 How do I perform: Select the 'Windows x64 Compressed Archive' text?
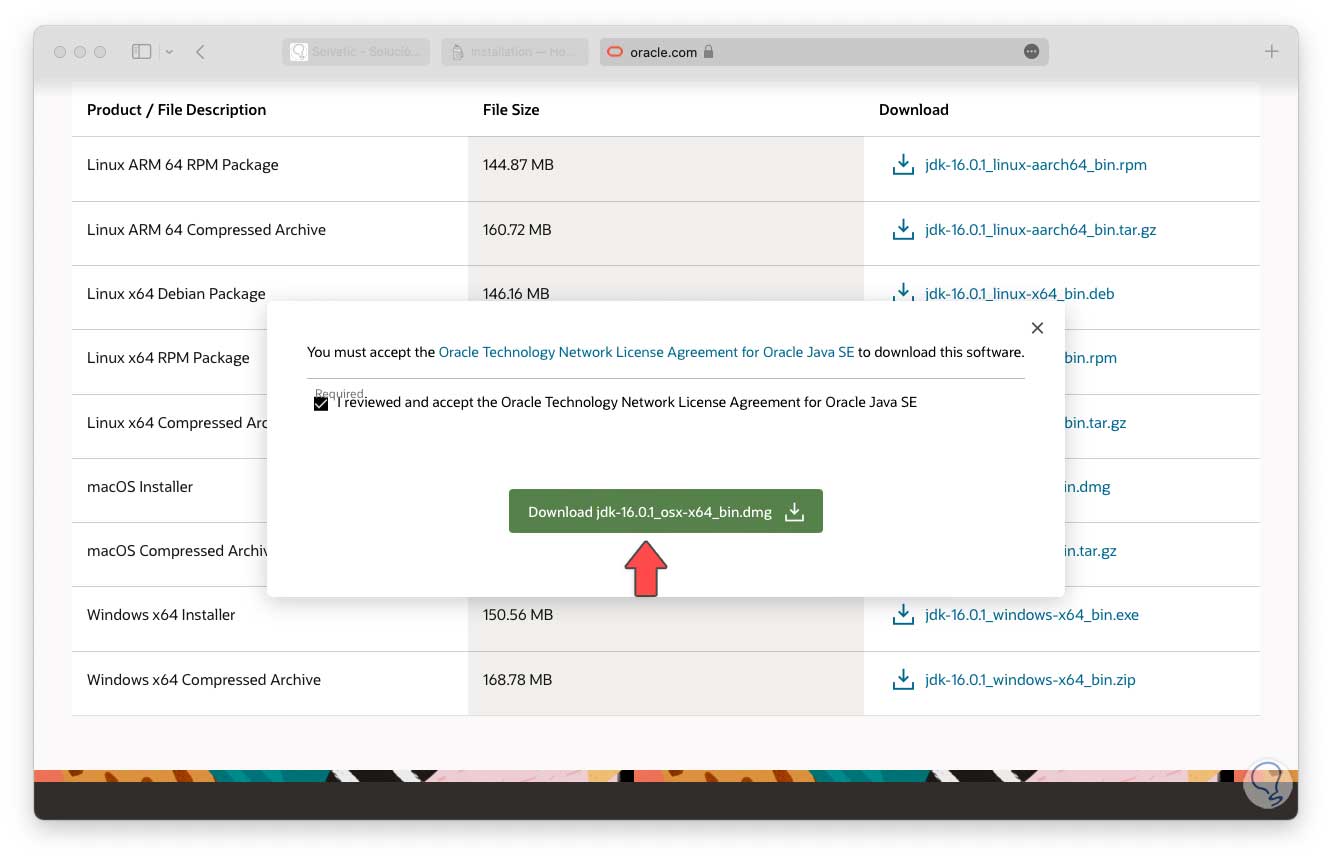pos(204,680)
